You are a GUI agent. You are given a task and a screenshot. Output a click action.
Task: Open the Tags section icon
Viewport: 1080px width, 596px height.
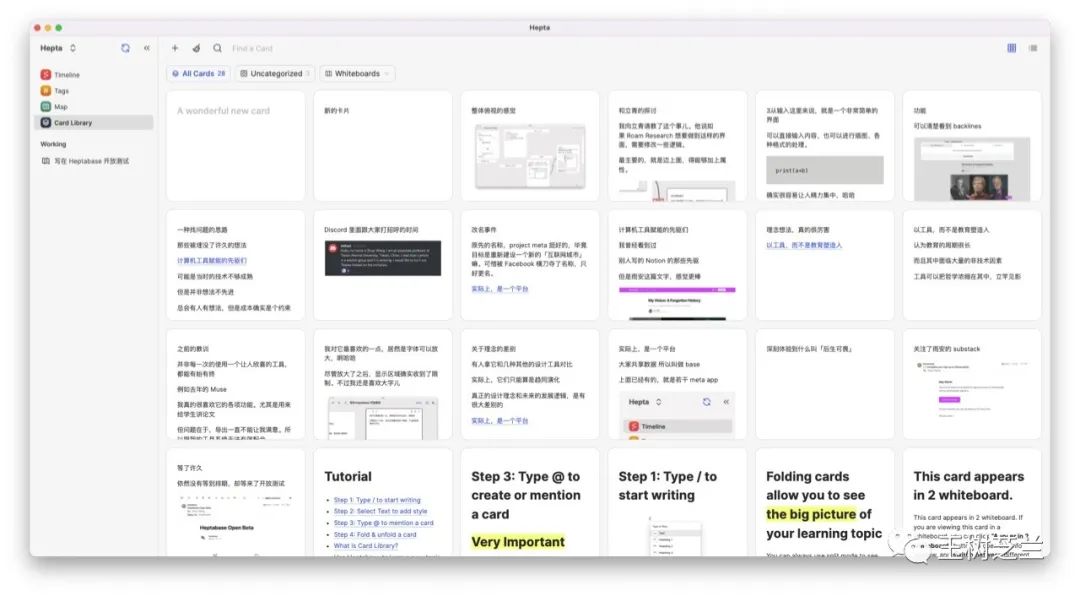click(45, 90)
